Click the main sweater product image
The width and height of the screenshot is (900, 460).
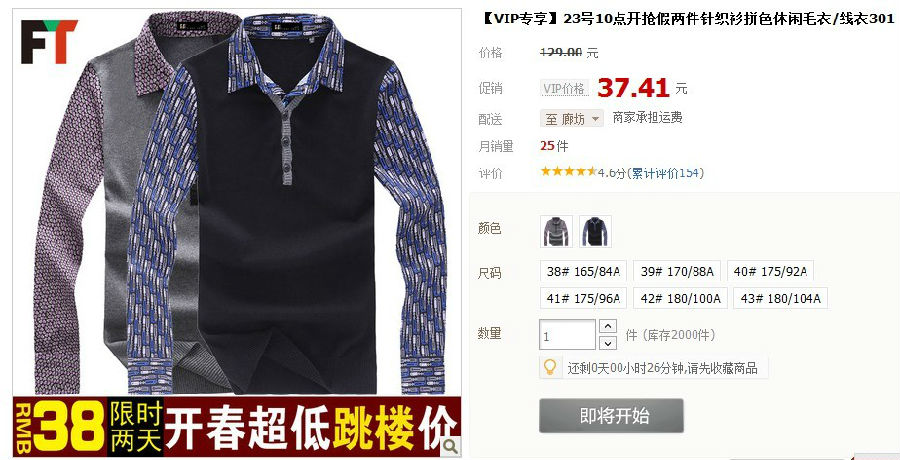click(236, 202)
